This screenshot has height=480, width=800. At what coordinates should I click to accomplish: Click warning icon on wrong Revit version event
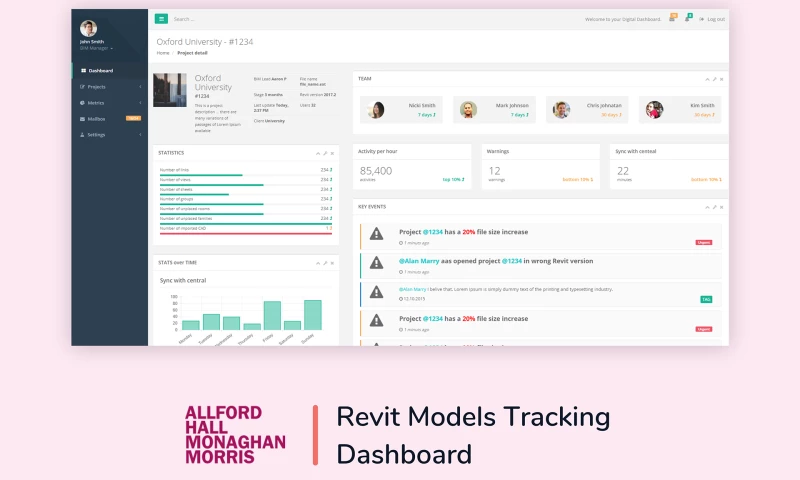click(377, 263)
